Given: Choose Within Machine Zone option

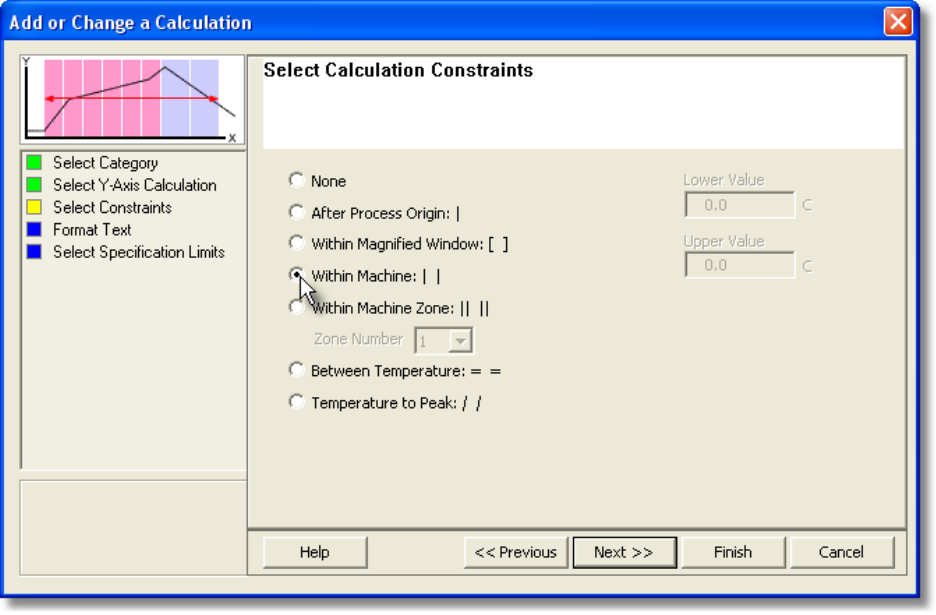Looking at the screenshot, I should coord(297,307).
